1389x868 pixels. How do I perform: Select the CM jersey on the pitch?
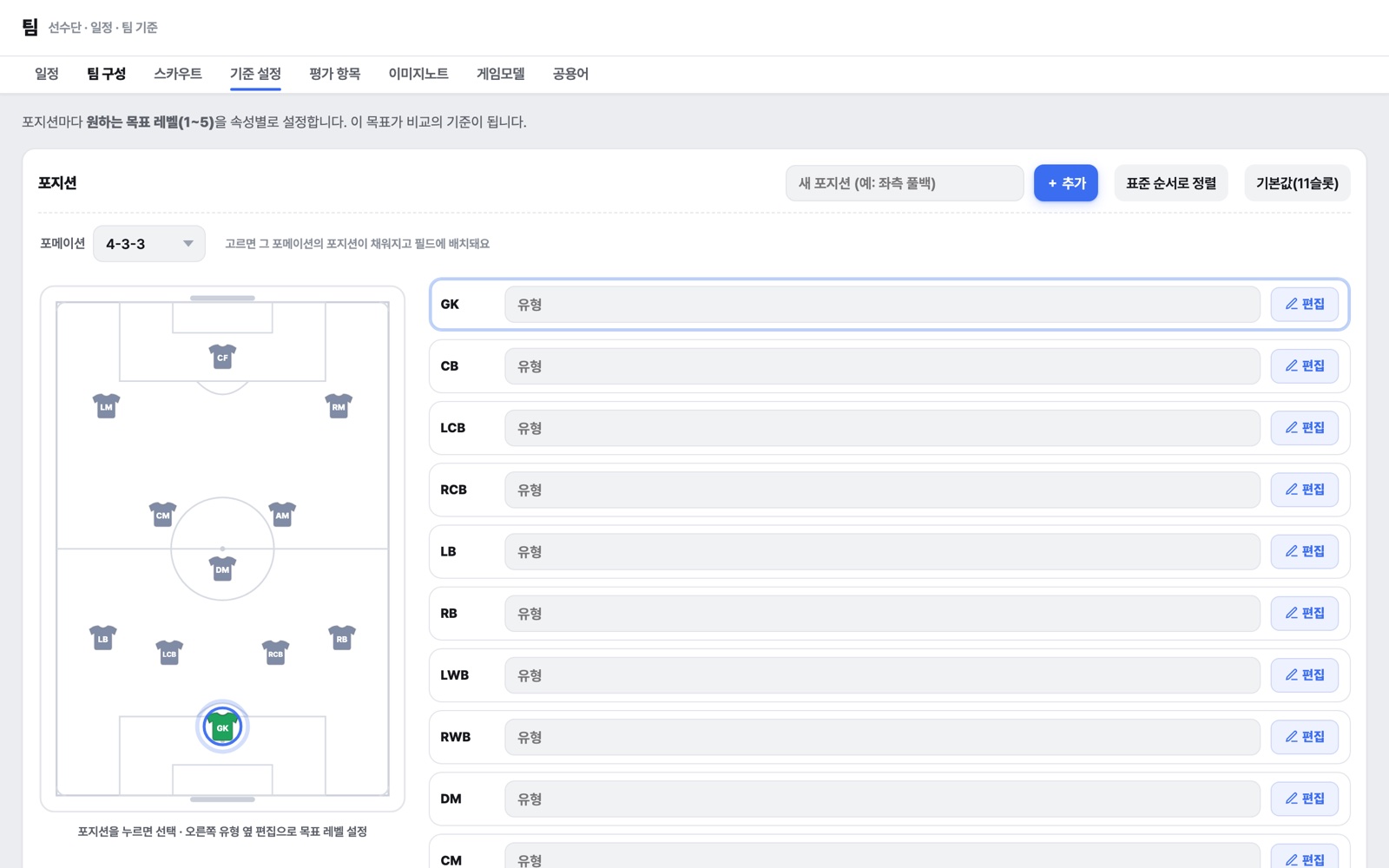[x=162, y=514]
